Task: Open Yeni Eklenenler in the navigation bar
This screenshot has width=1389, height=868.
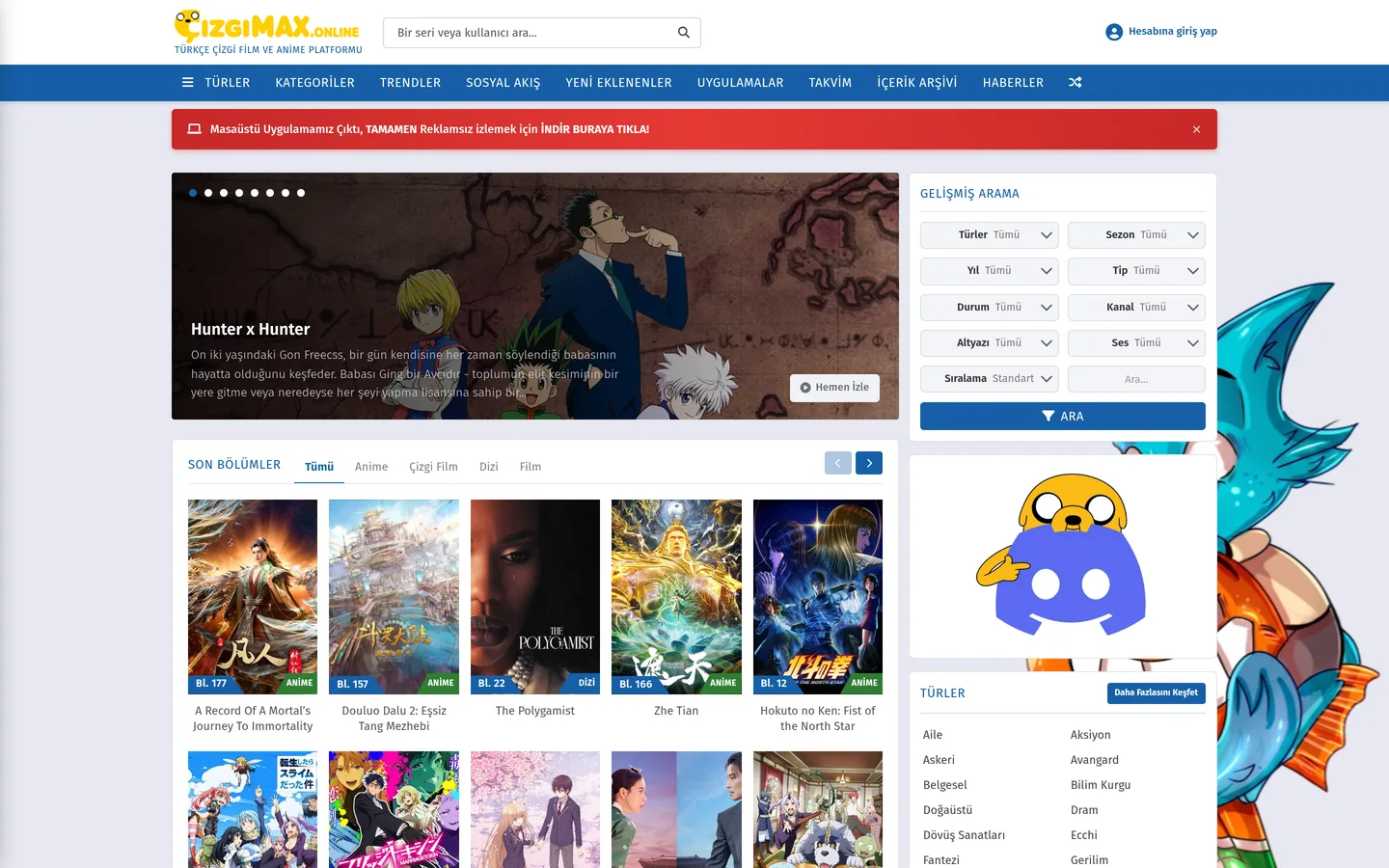Action: click(619, 83)
